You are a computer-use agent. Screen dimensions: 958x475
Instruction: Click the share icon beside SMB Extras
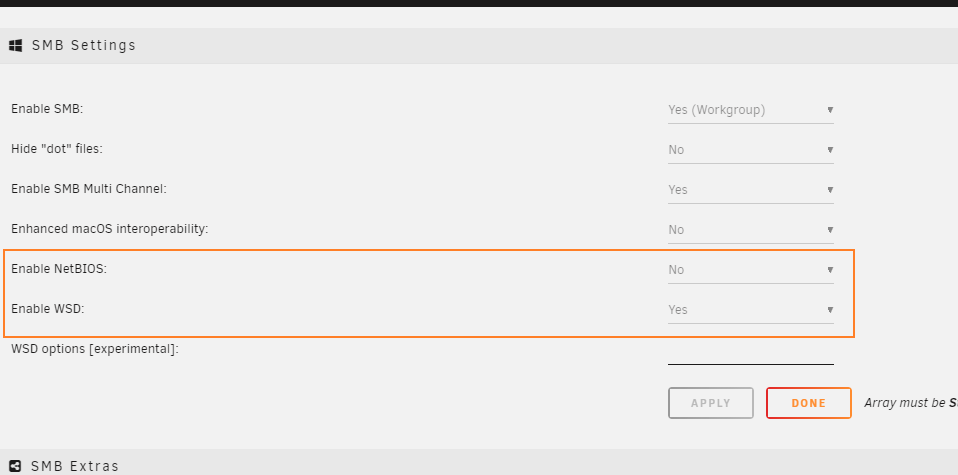16,466
